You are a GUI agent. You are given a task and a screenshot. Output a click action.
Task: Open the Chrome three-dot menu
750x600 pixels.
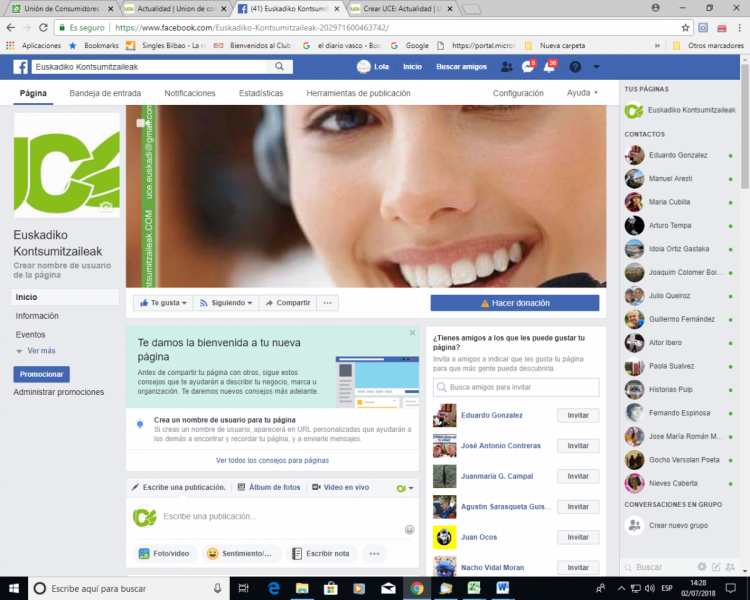[x=739, y=28]
